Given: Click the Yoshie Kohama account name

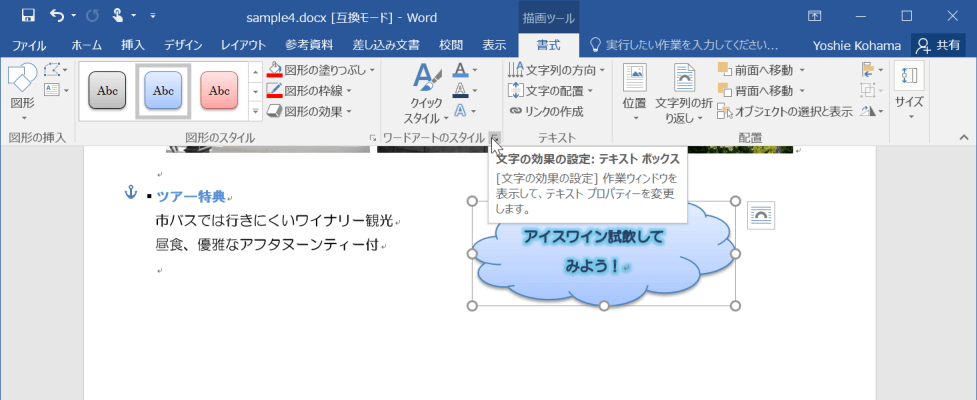Looking at the screenshot, I should tap(857, 45).
